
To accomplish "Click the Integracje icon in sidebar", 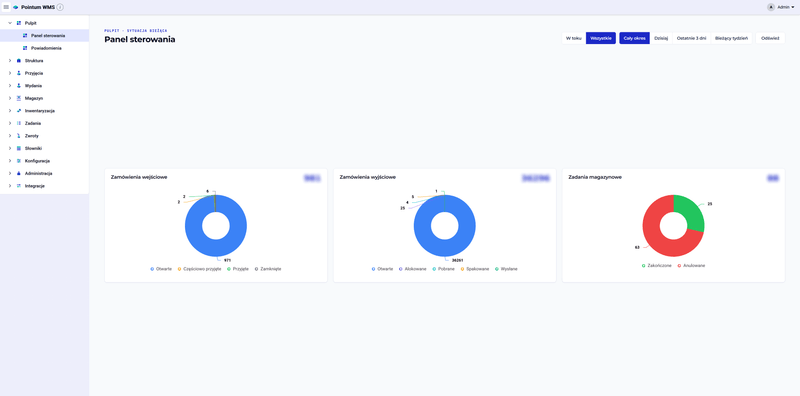I will pos(19,186).
